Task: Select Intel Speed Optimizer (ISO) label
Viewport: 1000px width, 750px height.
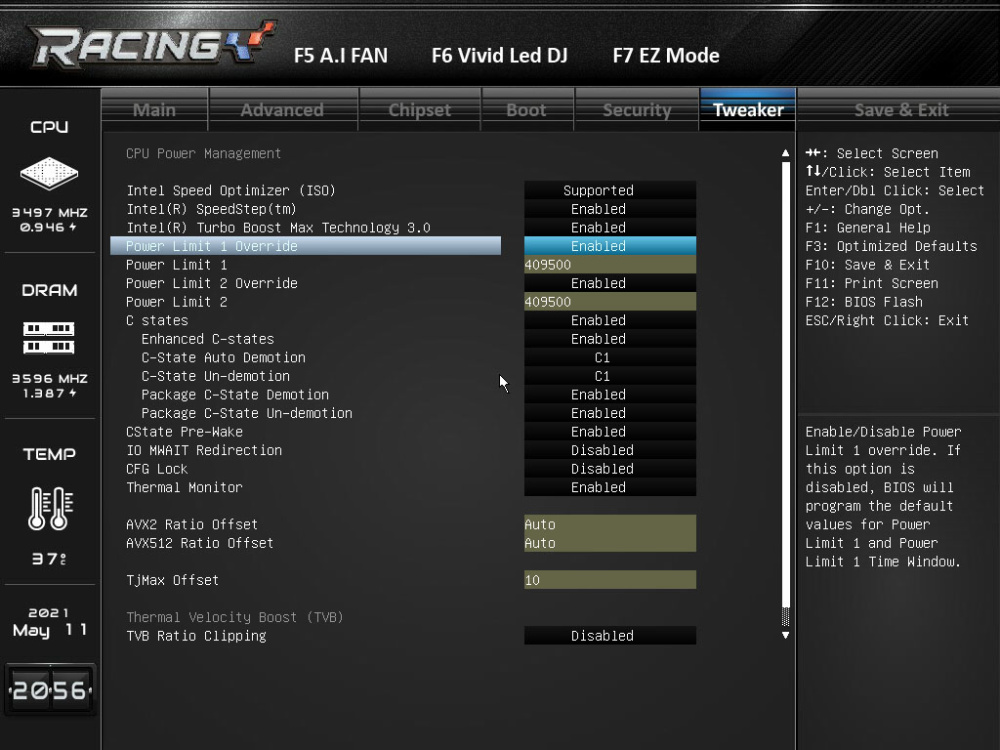Action: (231, 190)
